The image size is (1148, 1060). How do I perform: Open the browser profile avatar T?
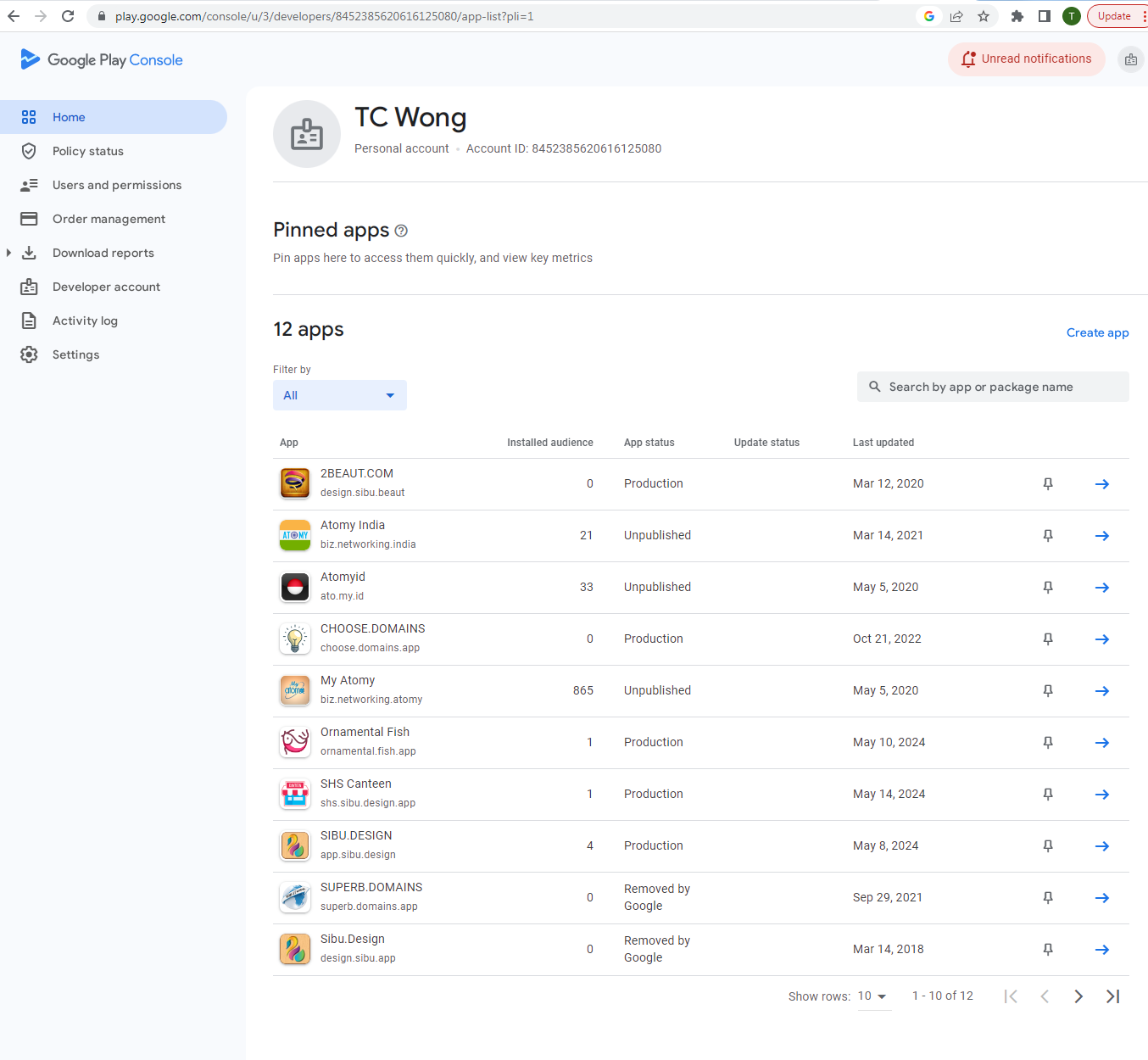click(1072, 16)
